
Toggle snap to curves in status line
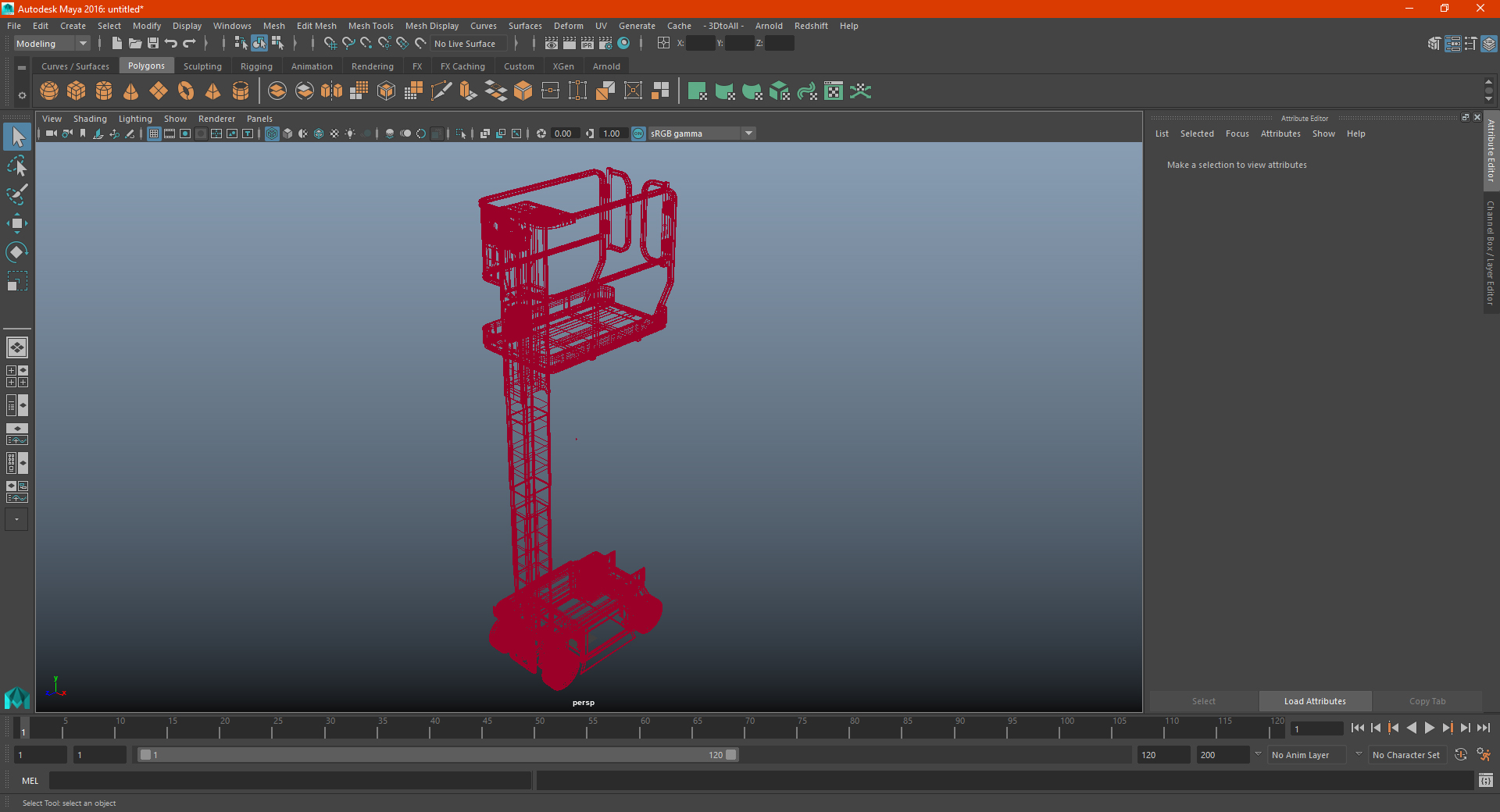coord(348,44)
